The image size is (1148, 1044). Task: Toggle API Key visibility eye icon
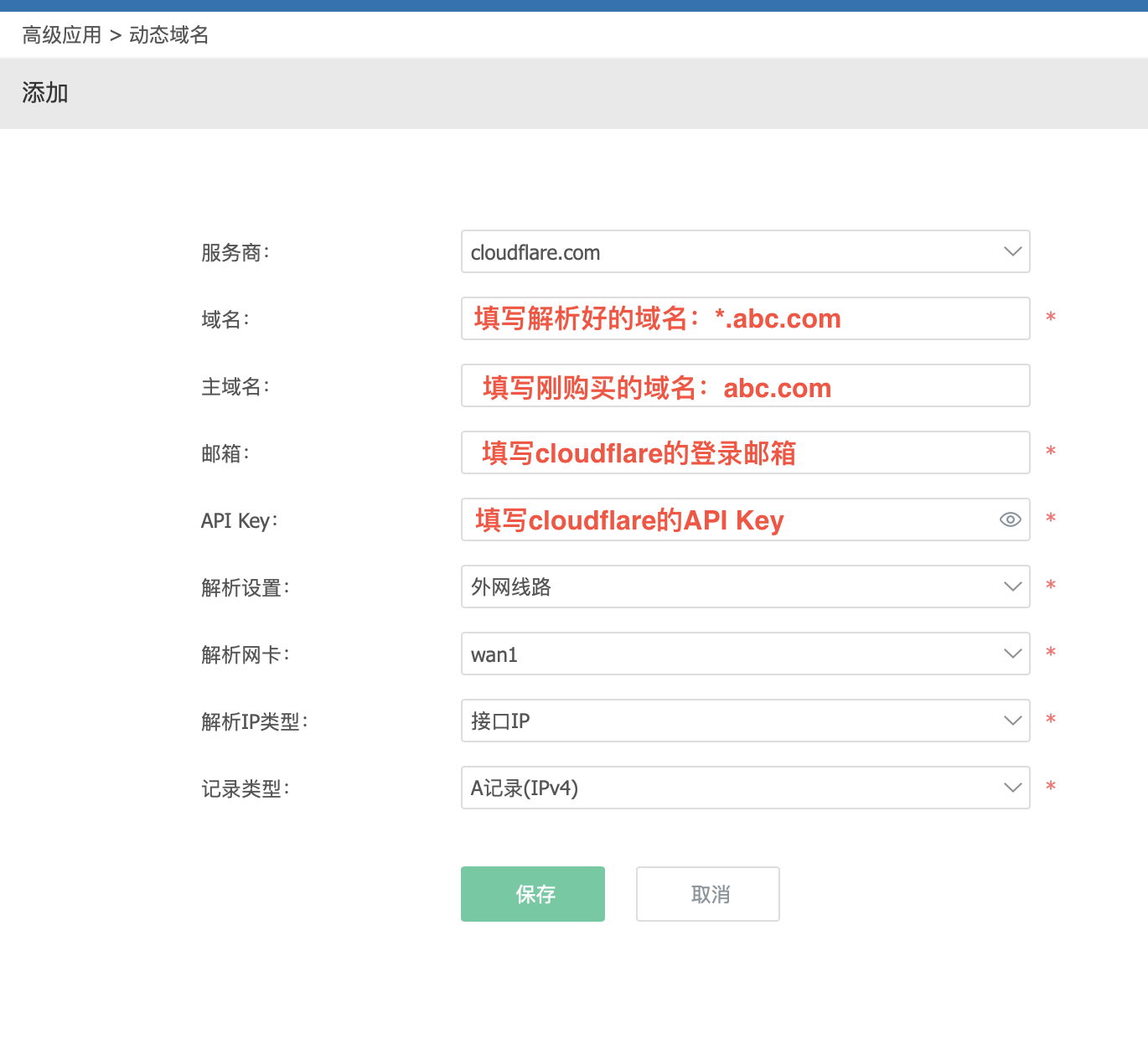[1010, 519]
